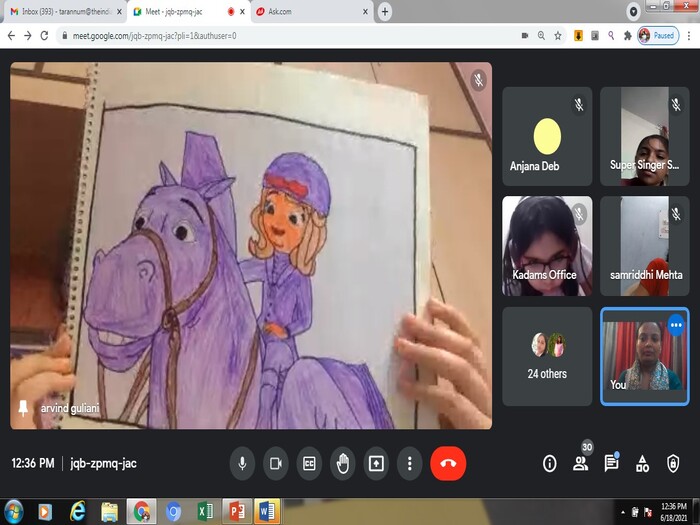
Task: Click the Paused profile button
Action: [x=658, y=36]
